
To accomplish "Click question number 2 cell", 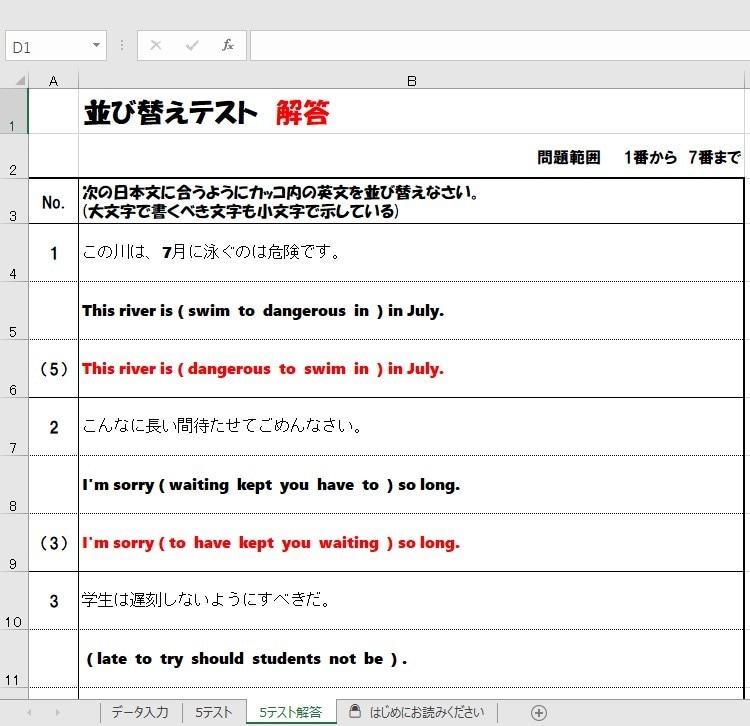I will click(53, 427).
